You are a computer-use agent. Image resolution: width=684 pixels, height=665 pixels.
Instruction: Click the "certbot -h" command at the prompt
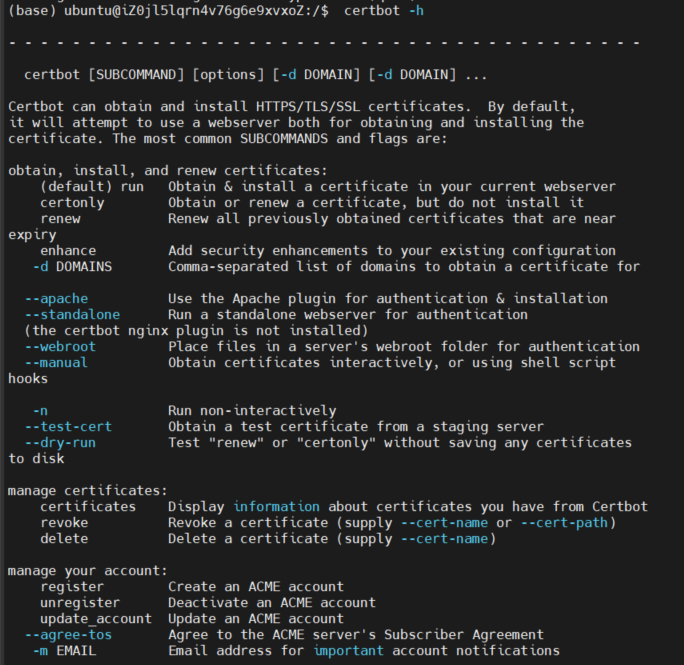click(383, 9)
